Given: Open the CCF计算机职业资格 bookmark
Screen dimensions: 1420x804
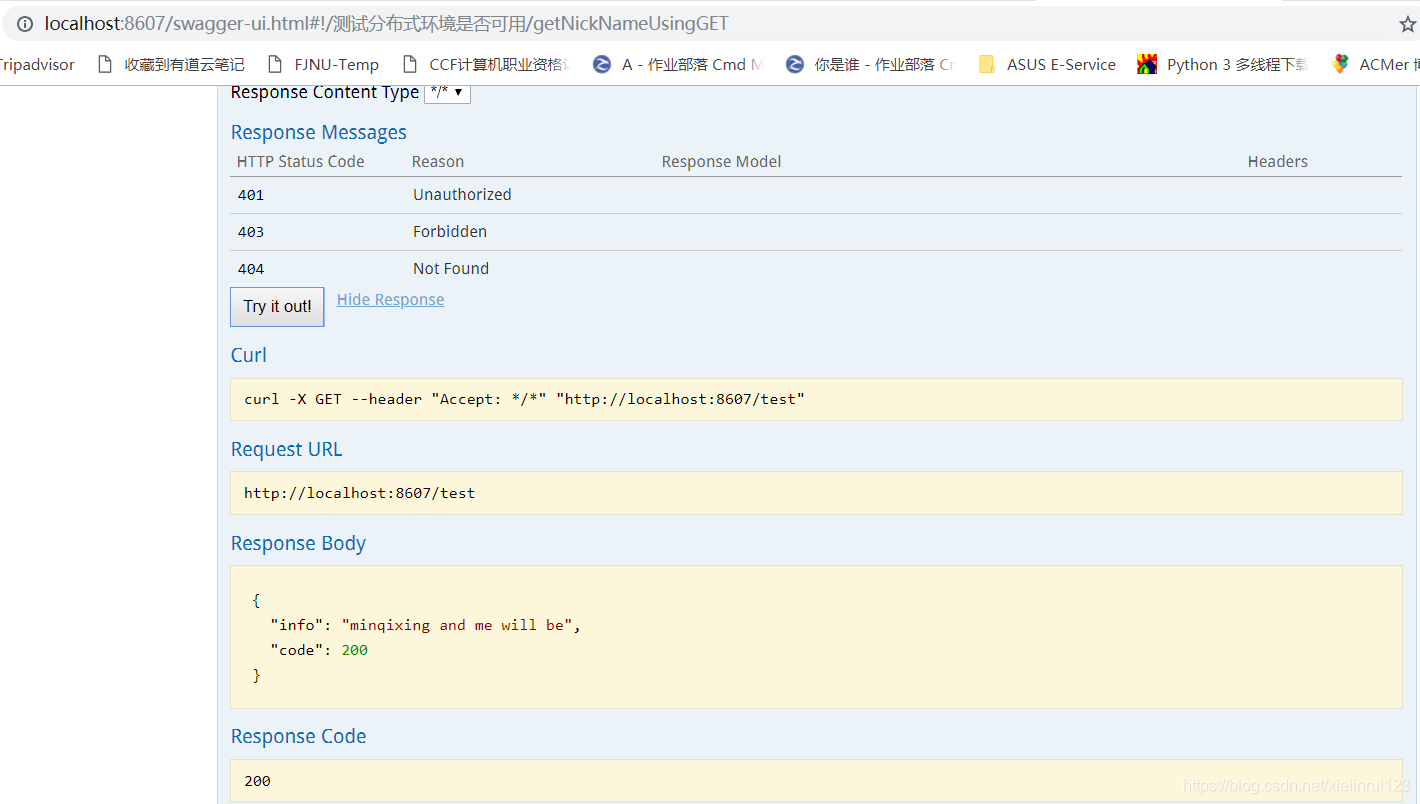Looking at the screenshot, I should click(x=486, y=64).
